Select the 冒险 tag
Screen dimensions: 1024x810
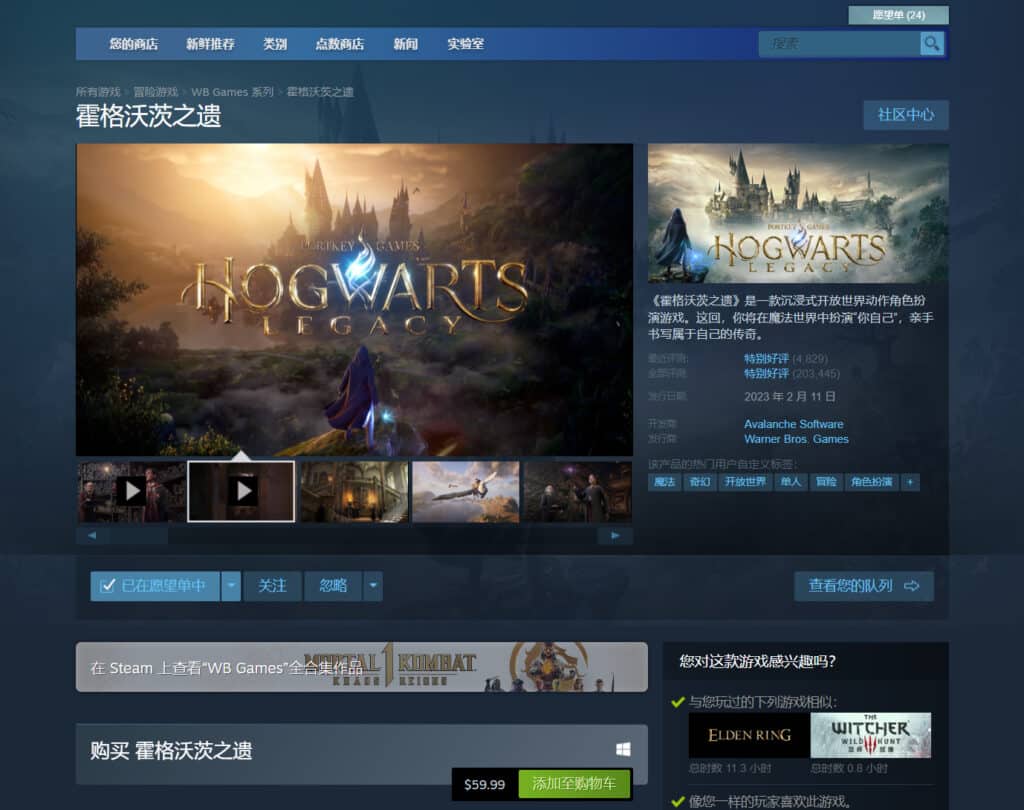tap(825, 482)
